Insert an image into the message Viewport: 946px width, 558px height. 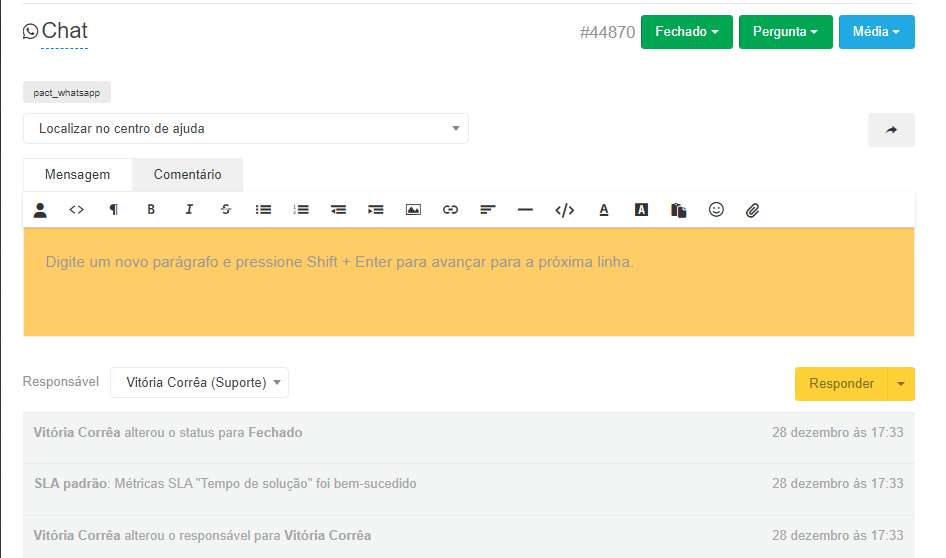413,210
